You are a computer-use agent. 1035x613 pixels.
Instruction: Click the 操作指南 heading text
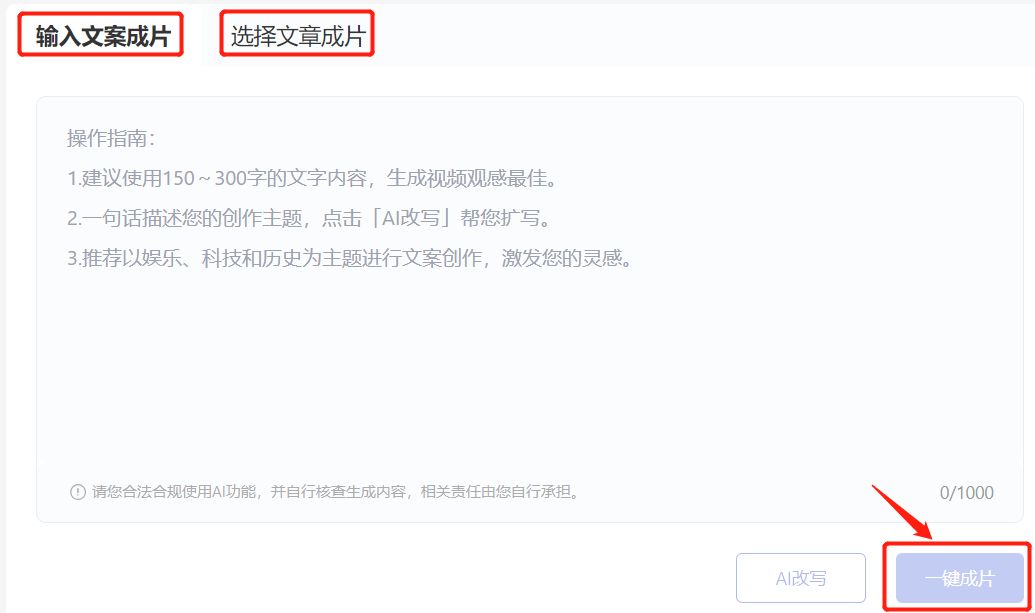111,139
